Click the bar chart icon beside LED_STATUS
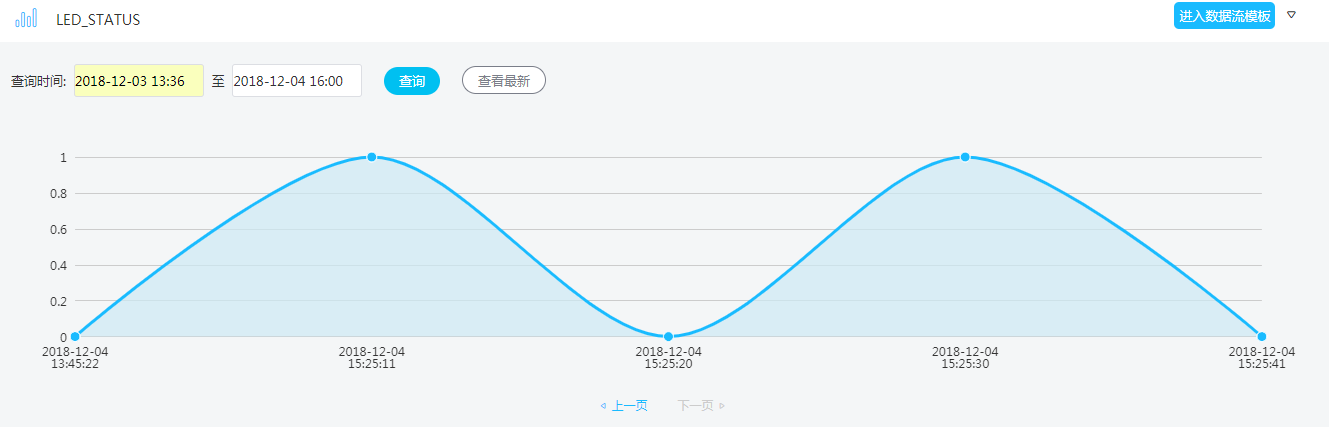Screen dimensions: 1333x427 [x=26, y=18]
